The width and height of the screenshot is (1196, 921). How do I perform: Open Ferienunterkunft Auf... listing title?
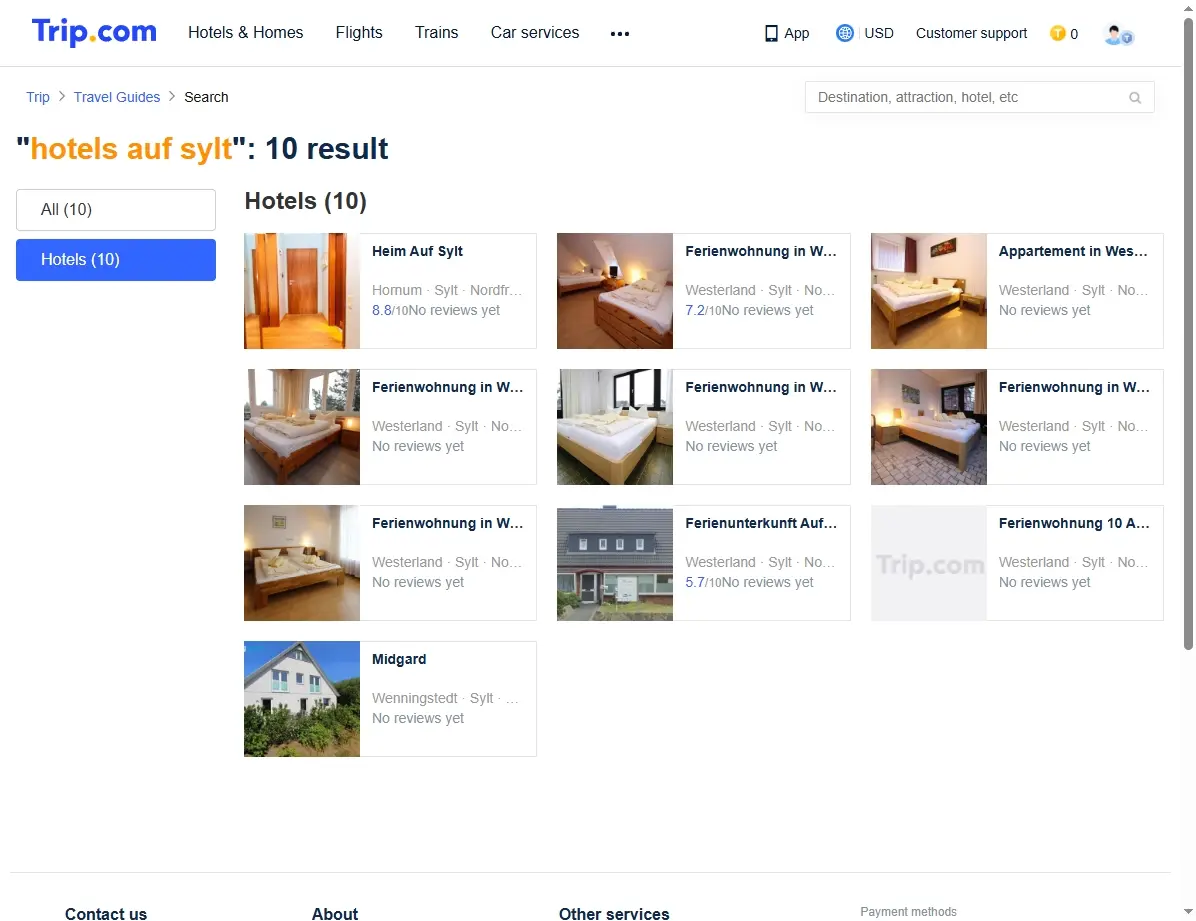tap(760, 523)
